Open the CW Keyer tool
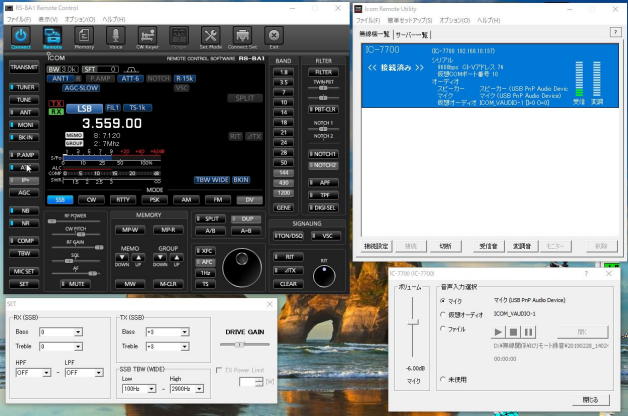628x416 pixels. point(147,35)
